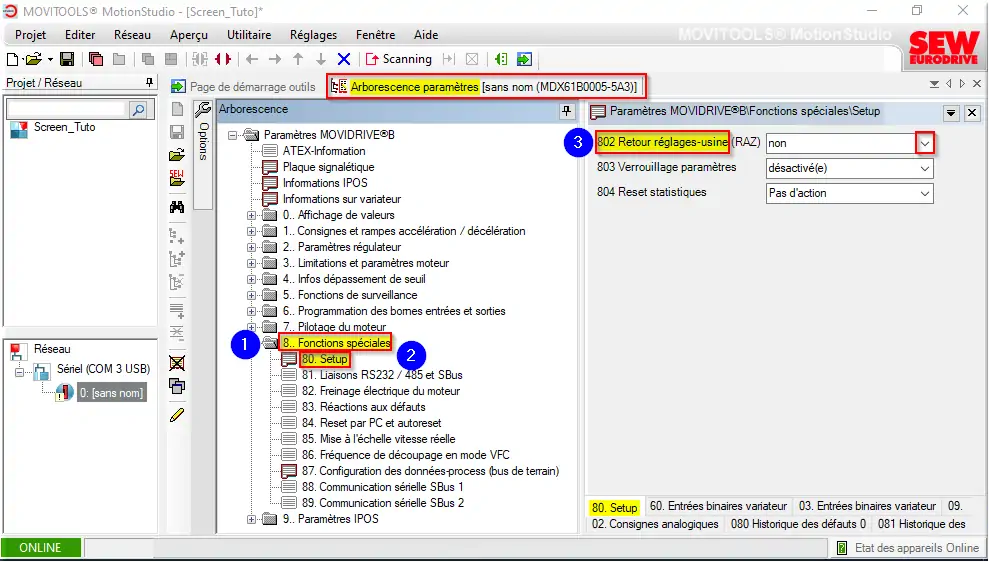
Task: Collapse the Paramètres MOVIDRIVE®B root node
Action: click(x=233, y=135)
